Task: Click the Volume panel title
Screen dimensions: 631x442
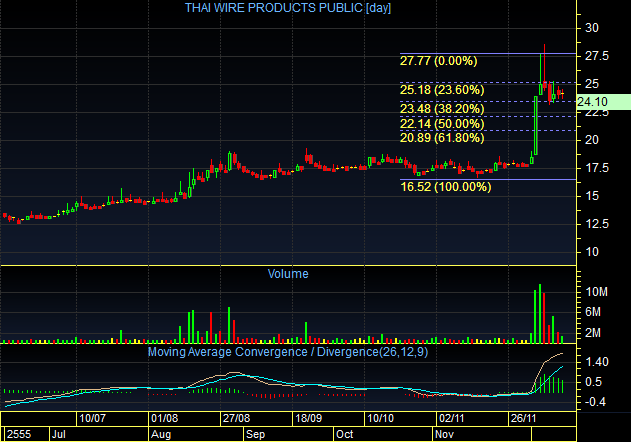Action: [x=288, y=274]
